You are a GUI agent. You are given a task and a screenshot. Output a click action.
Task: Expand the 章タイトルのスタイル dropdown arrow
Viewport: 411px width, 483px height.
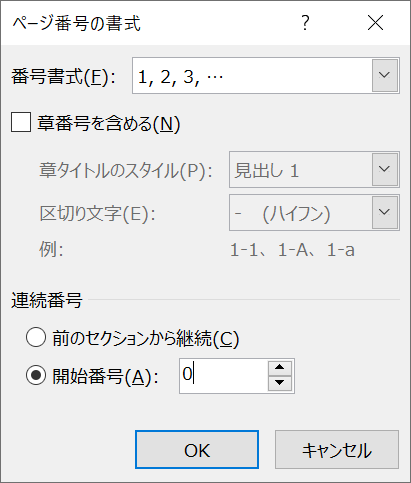pos(385,169)
